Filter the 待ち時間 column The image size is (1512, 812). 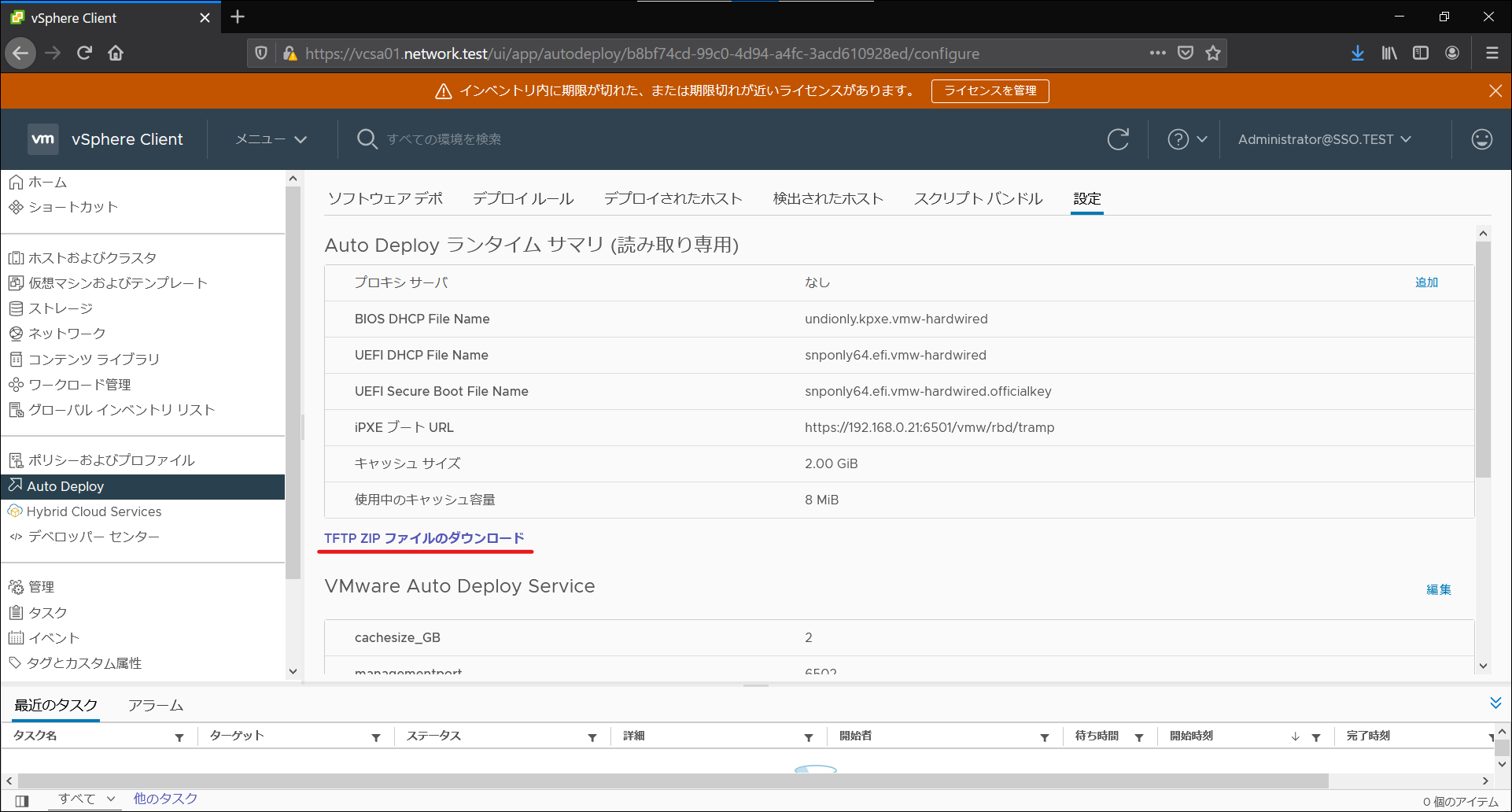pyautogui.click(x=1139, y=737)
